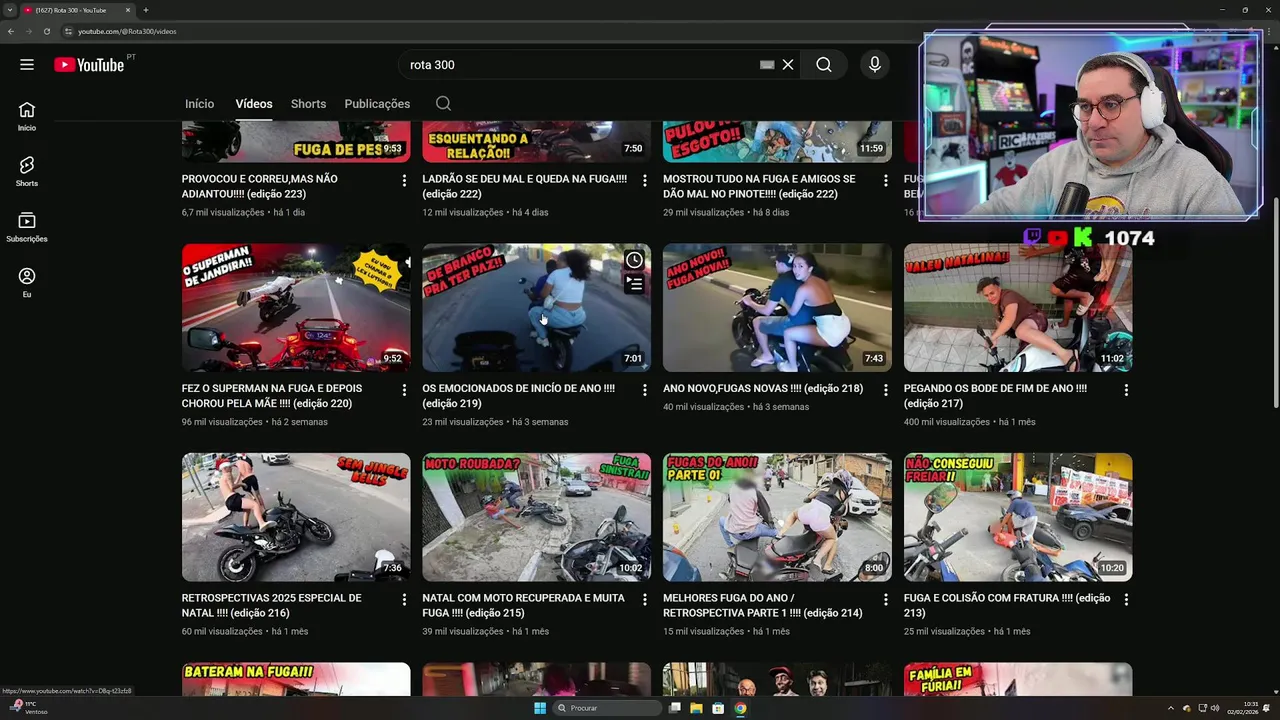Open the Publicações channel tab

tap(377, 104)
